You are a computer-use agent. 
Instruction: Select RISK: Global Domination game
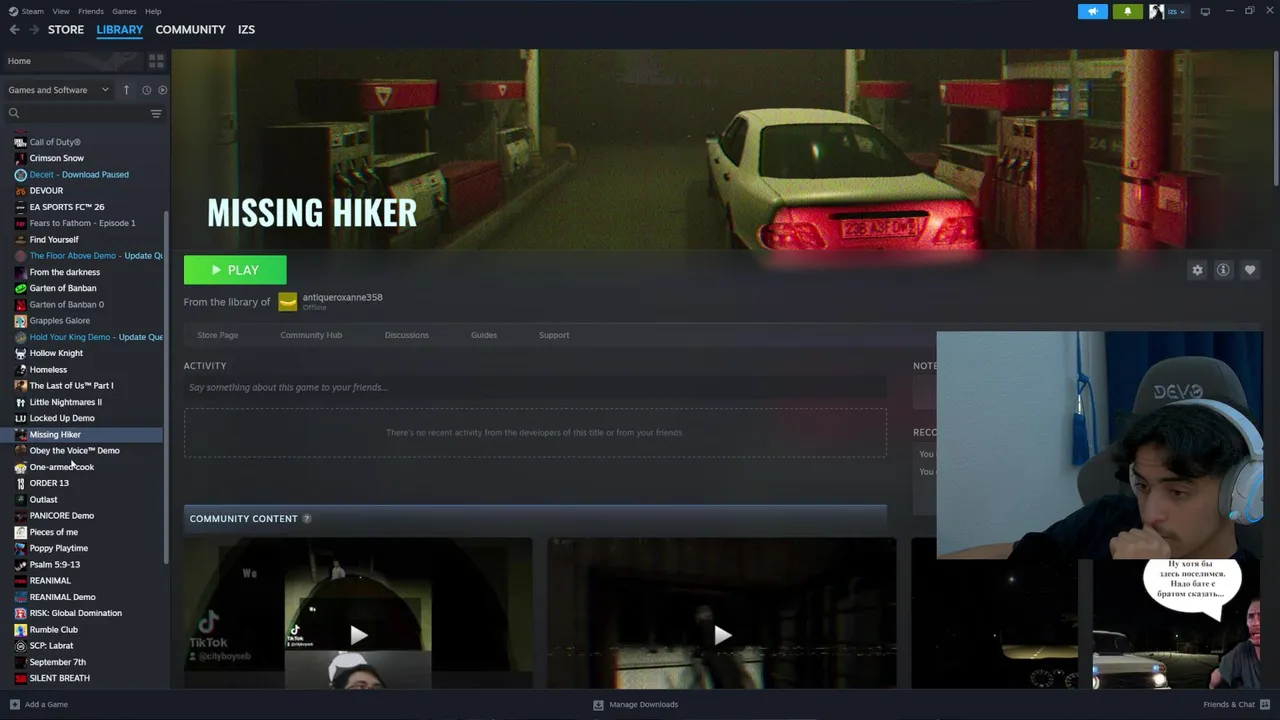76,613
